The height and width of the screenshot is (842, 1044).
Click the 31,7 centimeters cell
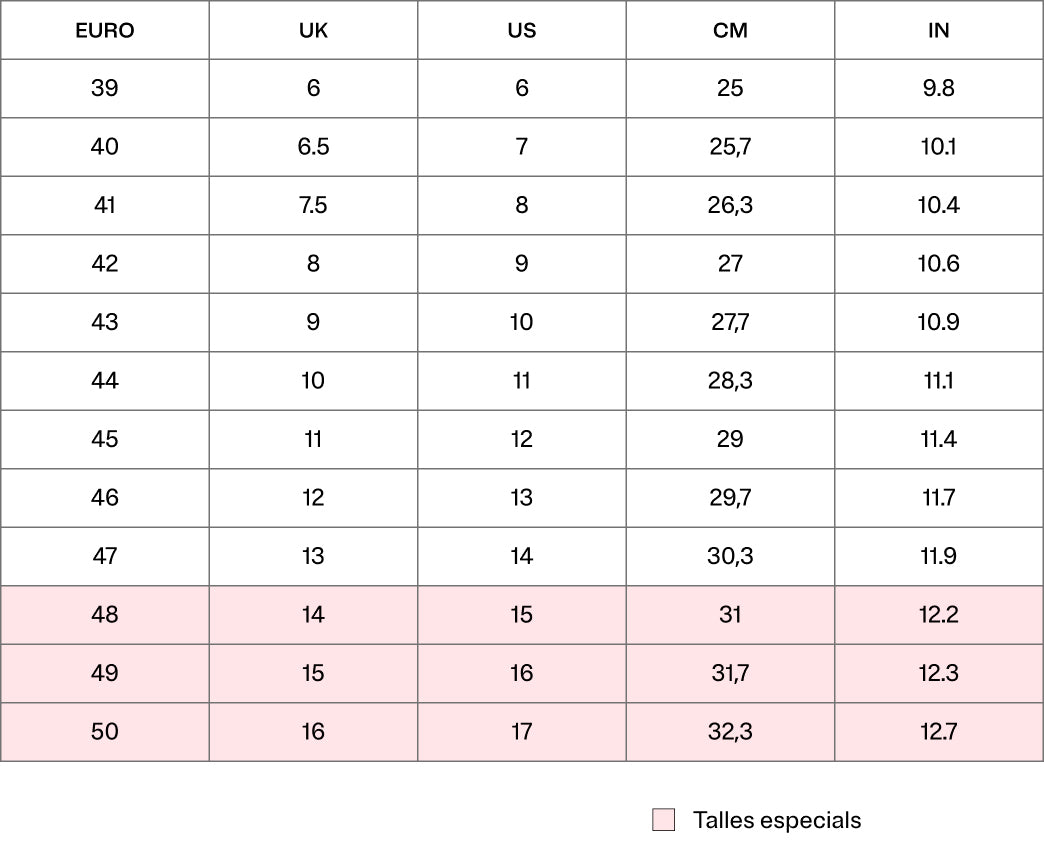730,673
